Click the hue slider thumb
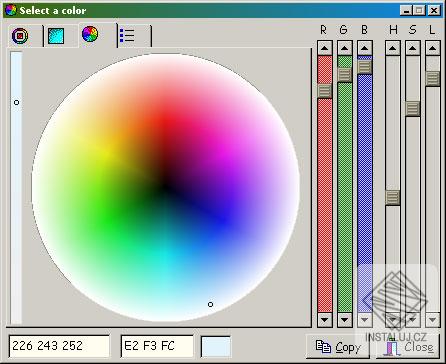Viewport: 446px width, 364px height. 393,198
